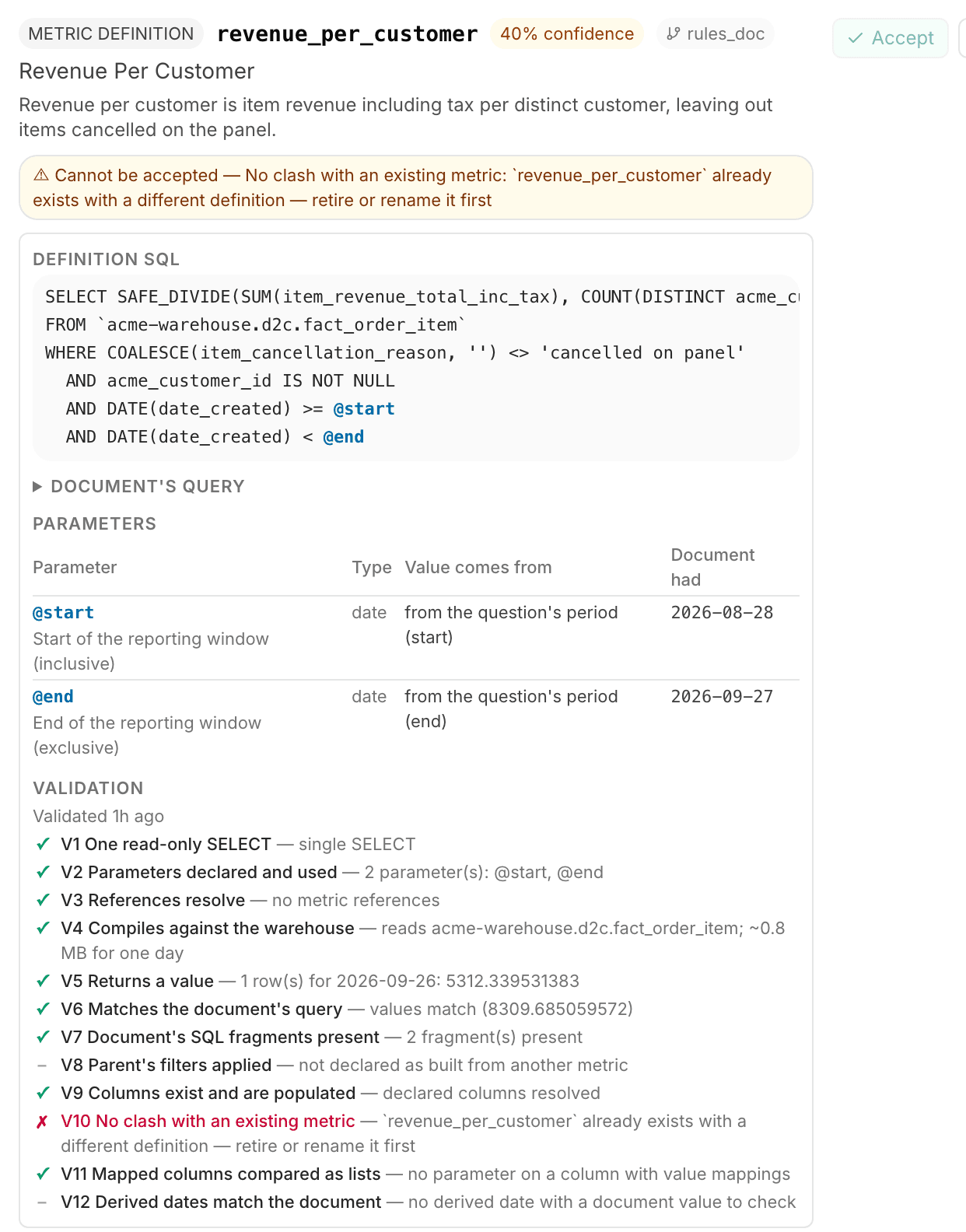Click the green check beside V1
Screen dimensions: 966x1232
tap(44, 844)
